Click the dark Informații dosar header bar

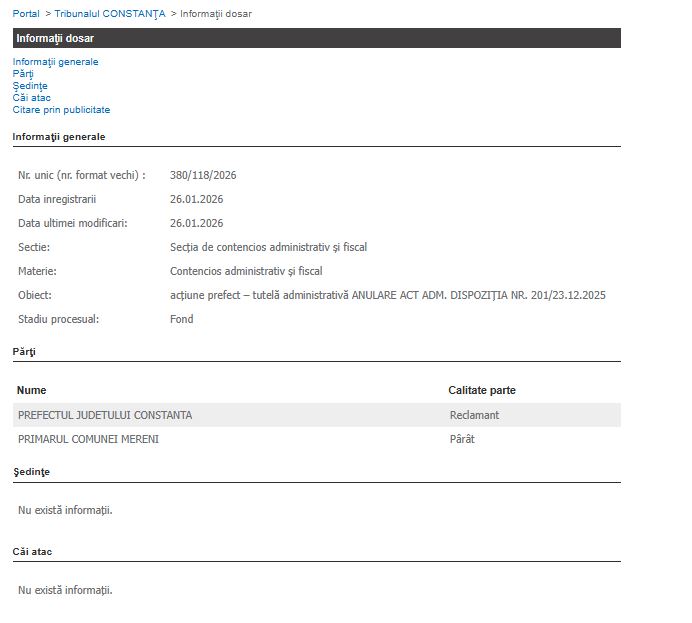(x=316, y=38)
